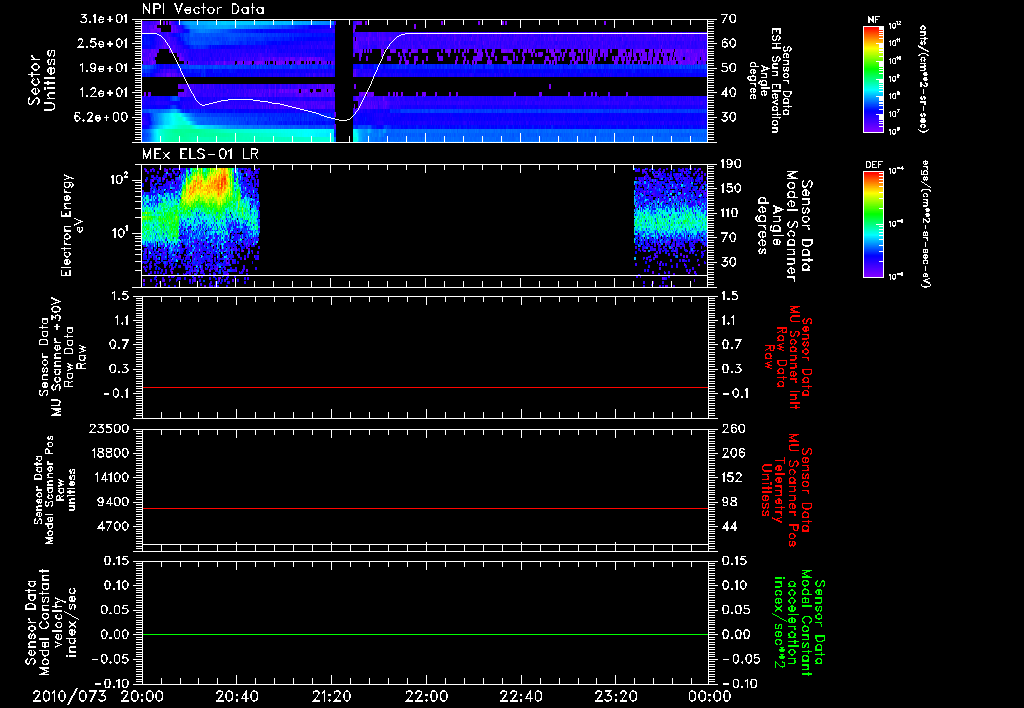Click the "1.9e+01" sector tick label
The height and width of the screenshot is (708, 1024).
[x=103, y=68]
